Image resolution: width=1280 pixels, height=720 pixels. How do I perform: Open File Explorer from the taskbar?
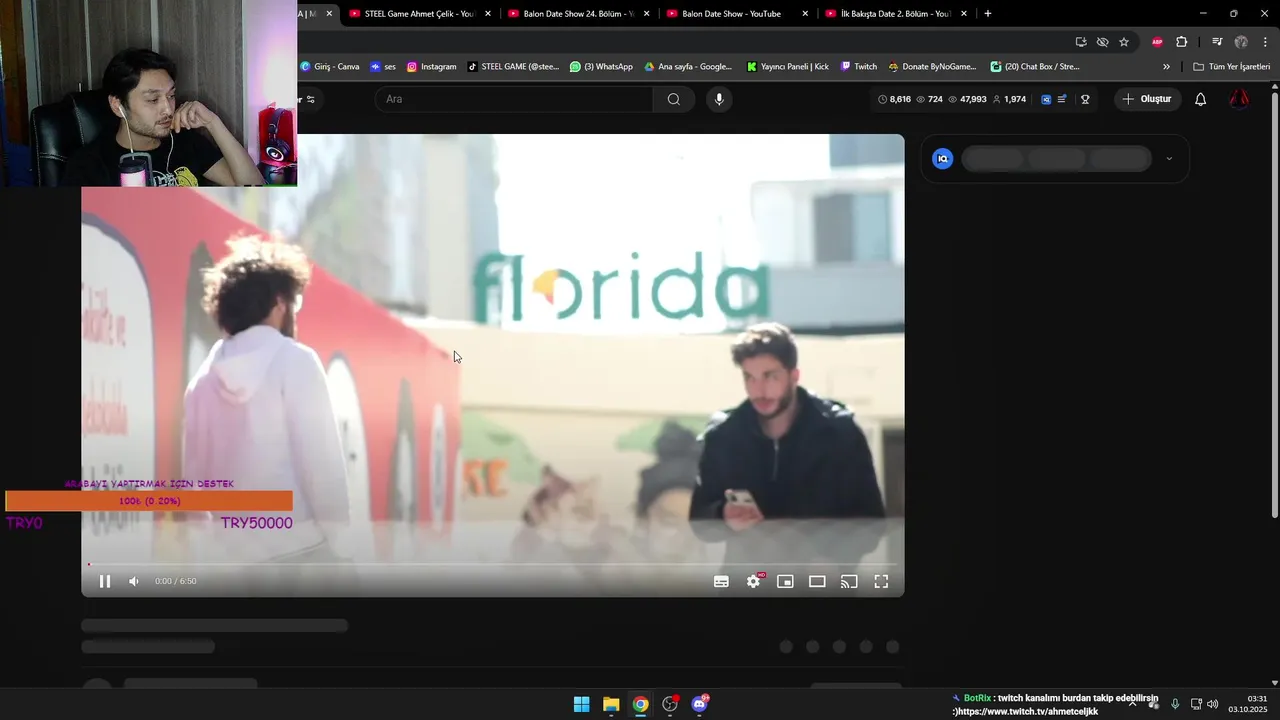[611, 704]
